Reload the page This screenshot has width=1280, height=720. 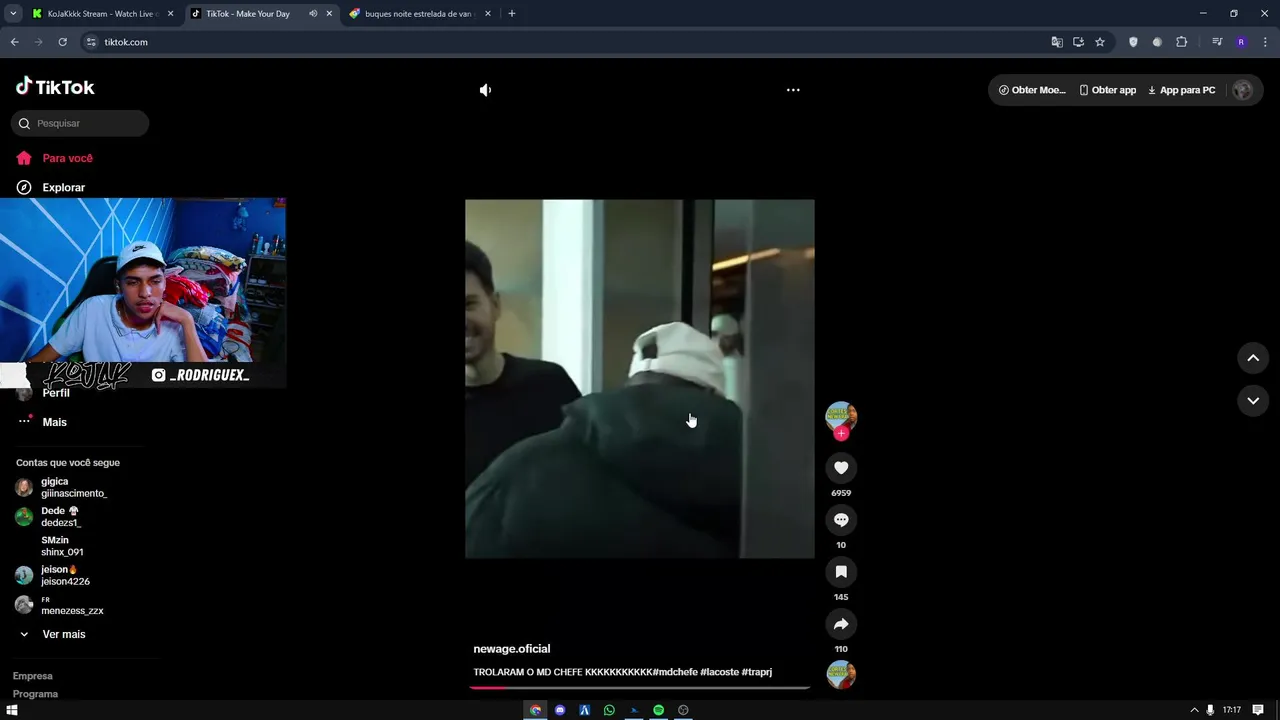point(62,42)
